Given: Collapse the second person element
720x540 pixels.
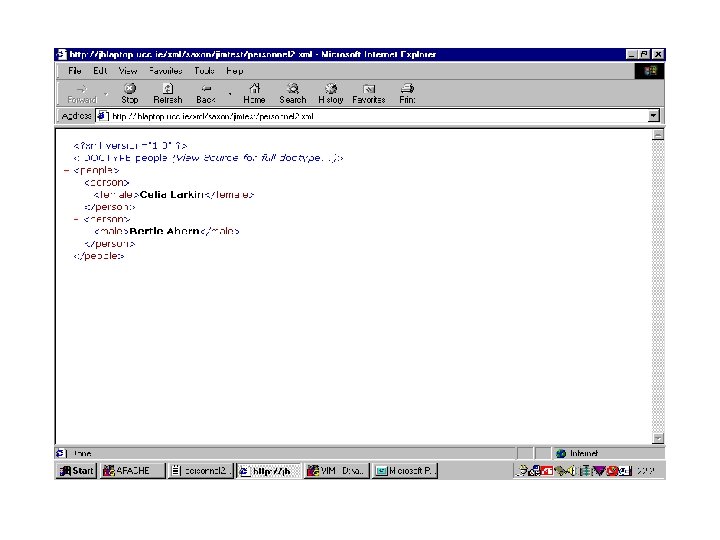Looking at the screenshot, I should tap(76, 219).
